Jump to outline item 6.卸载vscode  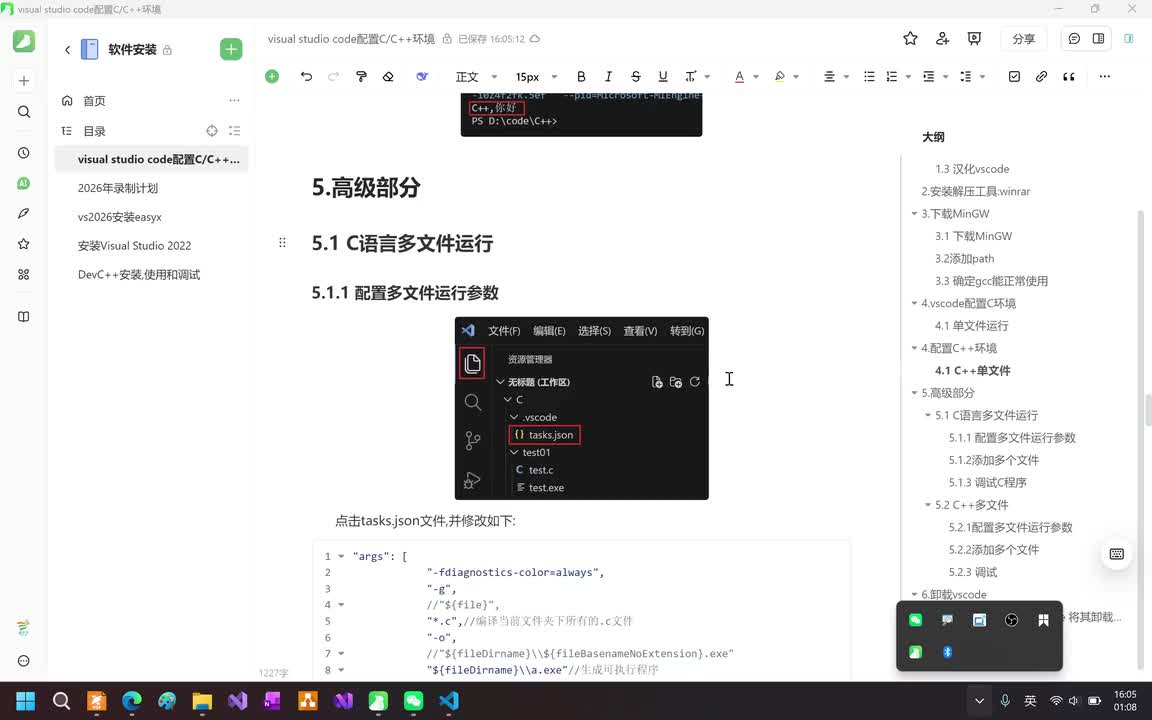click(x=953, y=594)
